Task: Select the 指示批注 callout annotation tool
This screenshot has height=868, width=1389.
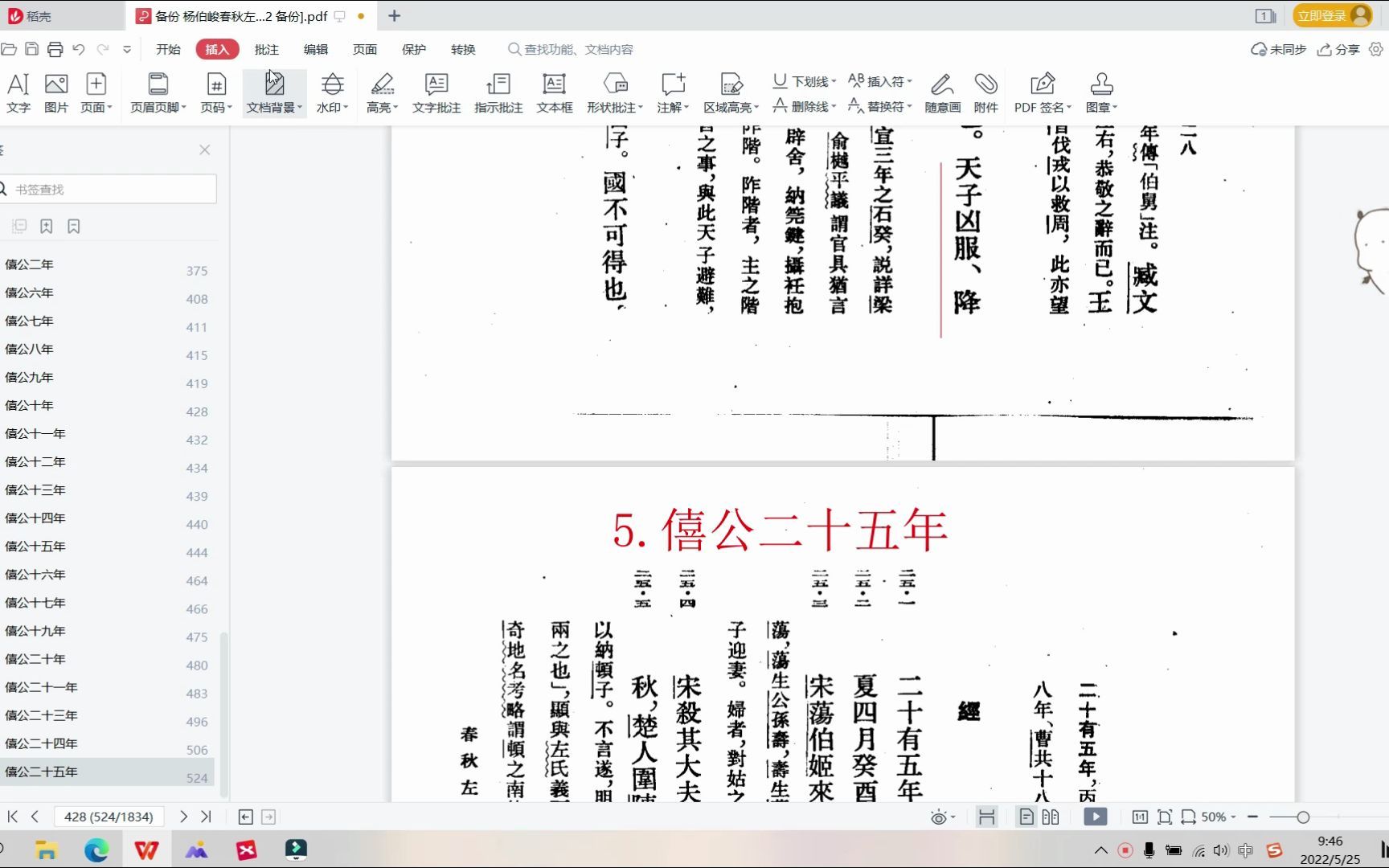Action: (498, 93)
